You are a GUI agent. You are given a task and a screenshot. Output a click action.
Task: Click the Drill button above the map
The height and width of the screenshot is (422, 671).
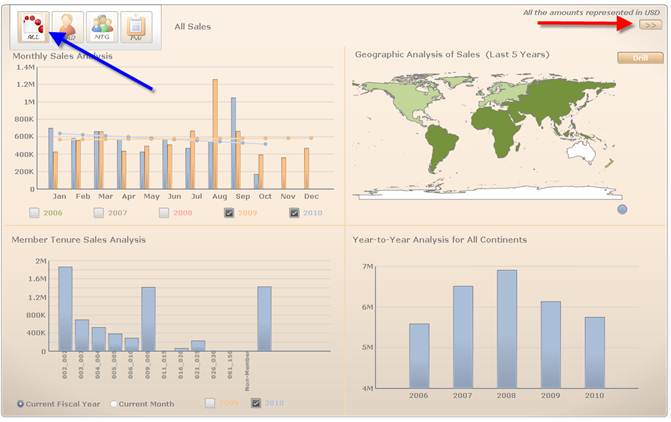coord(640,58)
